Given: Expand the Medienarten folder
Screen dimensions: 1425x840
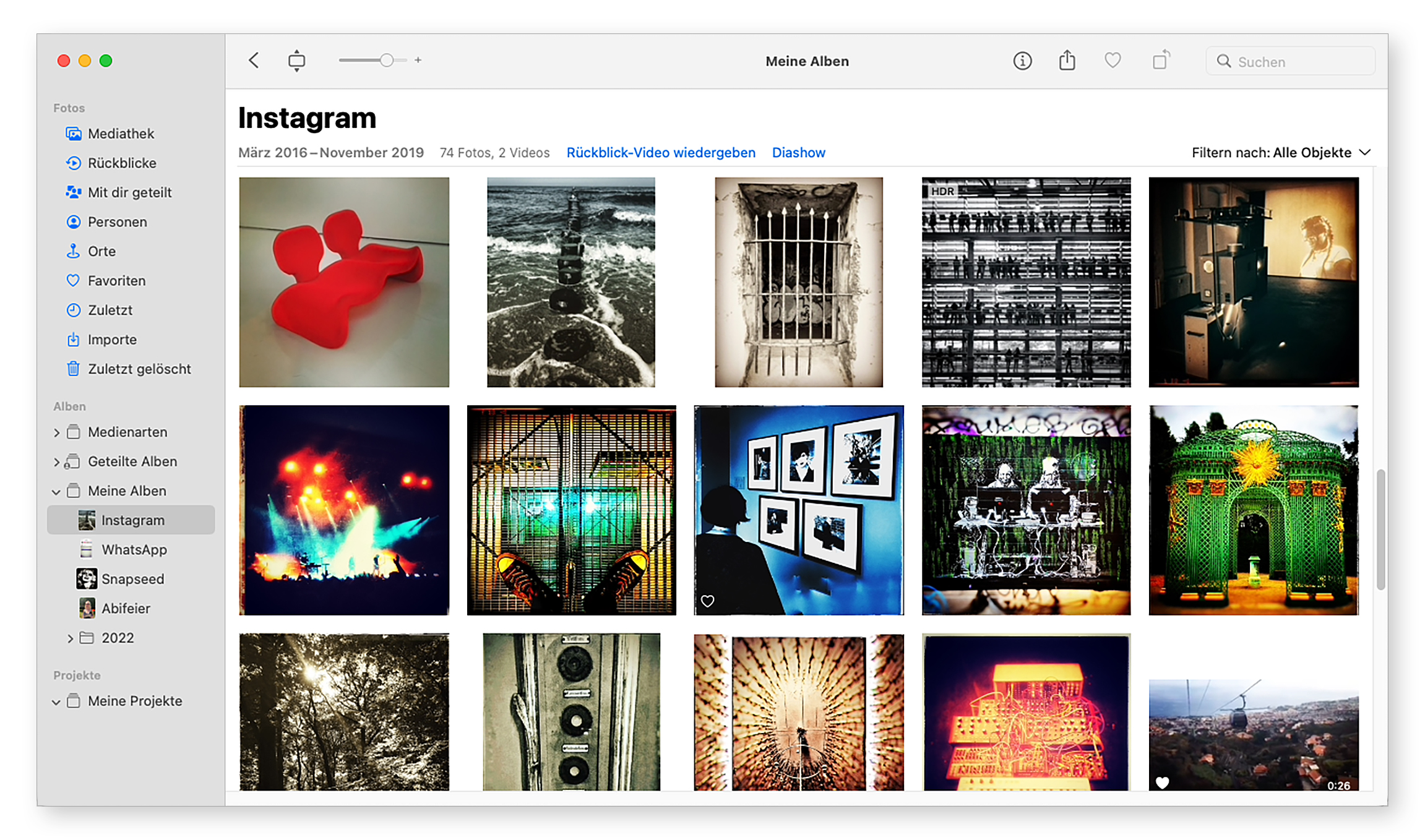Looking at the screenshot, I should [56, 432].
